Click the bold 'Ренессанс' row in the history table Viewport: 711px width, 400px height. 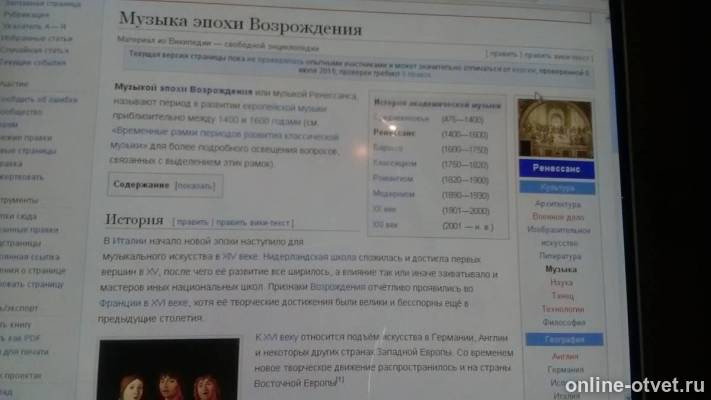pyautogui.click(x=394, y=133)
